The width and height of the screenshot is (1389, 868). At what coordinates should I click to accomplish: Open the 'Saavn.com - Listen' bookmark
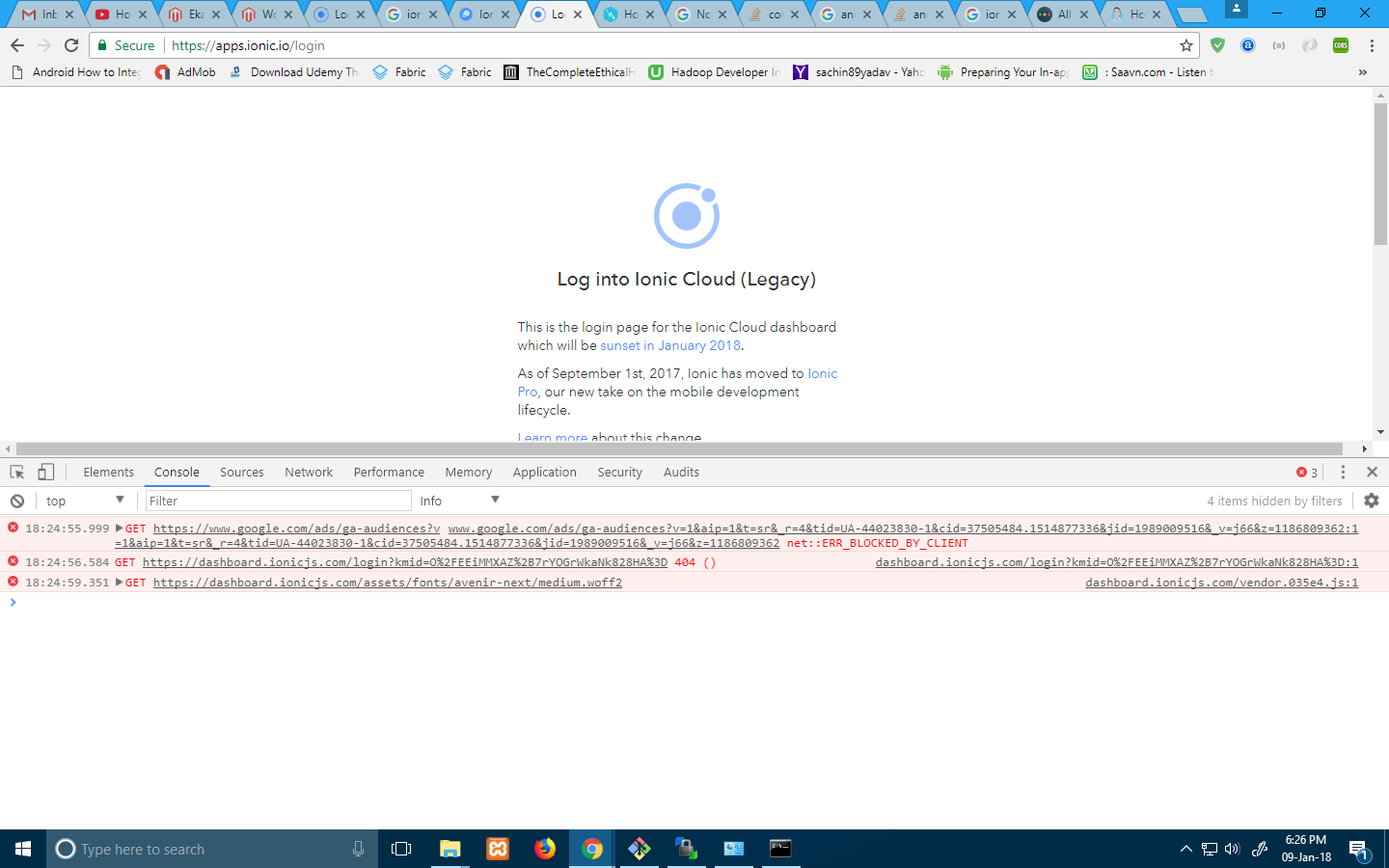coord(1148,72)
